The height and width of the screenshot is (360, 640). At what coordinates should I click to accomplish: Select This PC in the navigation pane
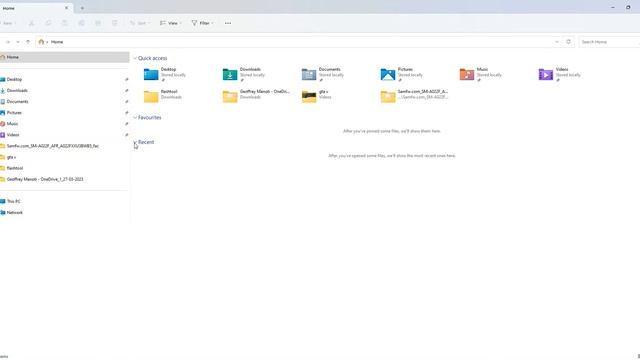coord(64,201)
